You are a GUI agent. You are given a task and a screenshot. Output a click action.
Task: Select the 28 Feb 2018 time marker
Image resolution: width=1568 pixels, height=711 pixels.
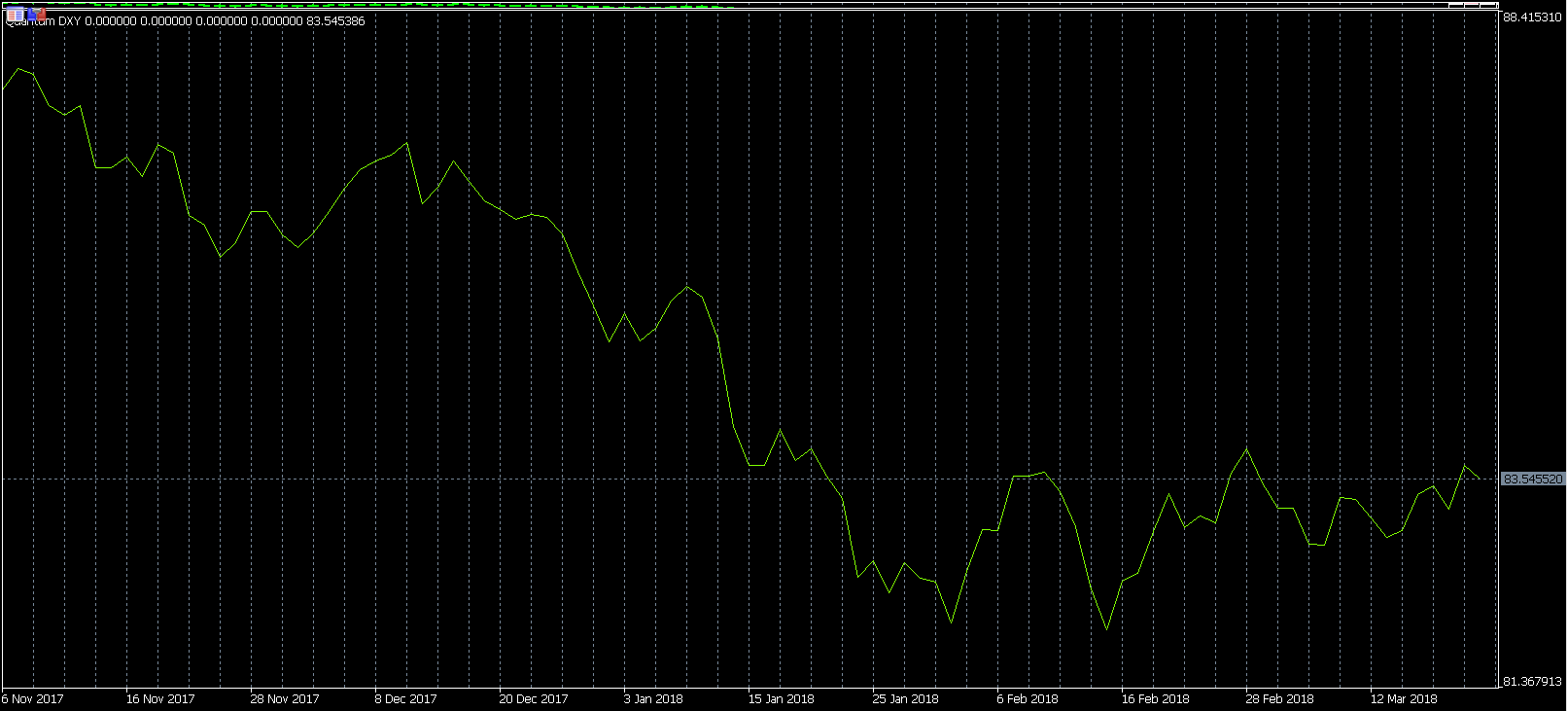tap(1279, 698)
